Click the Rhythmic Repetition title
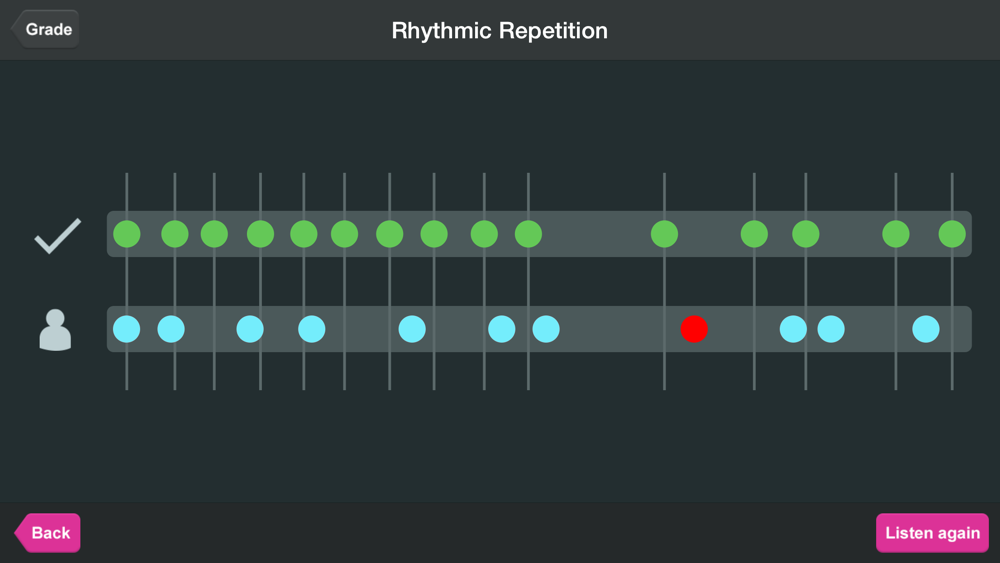Image resolution: width=1000 pixels, height=563 pixels. (499, 31)
